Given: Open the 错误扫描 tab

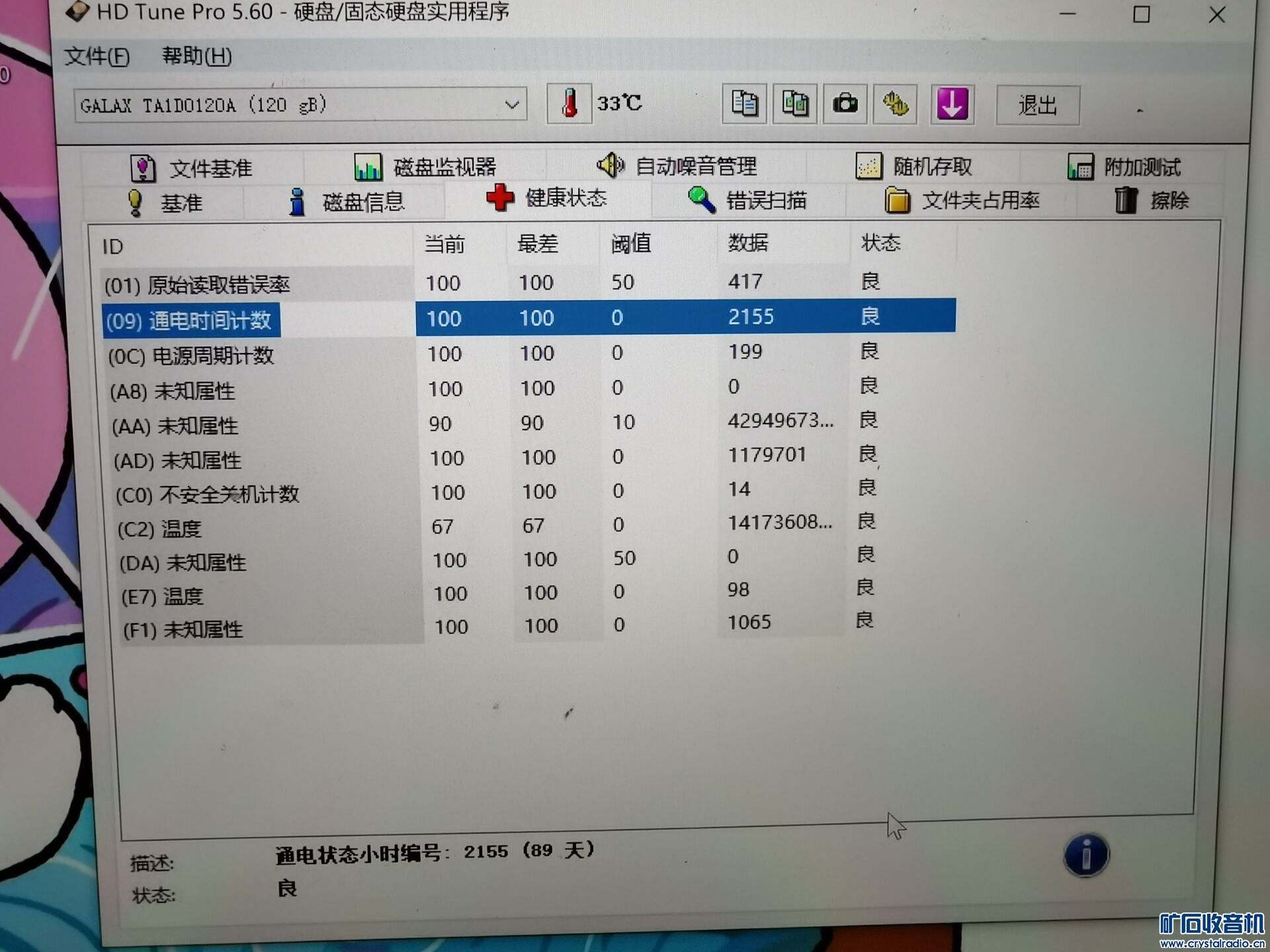Looking at the screenshot, I should (747, 200).
